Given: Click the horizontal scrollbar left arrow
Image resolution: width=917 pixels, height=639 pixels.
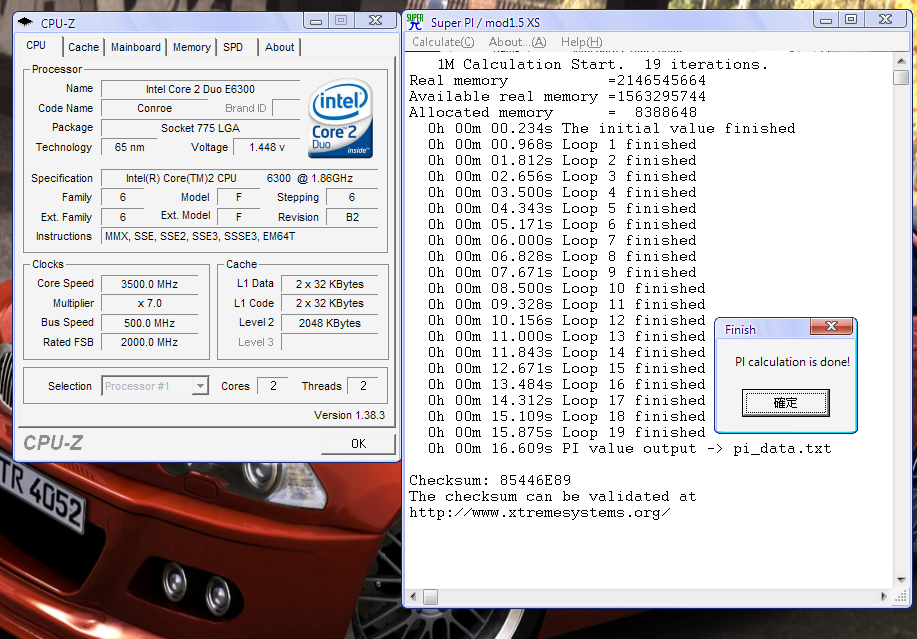Looking at the screenshot, I should [x=413, y=596].
